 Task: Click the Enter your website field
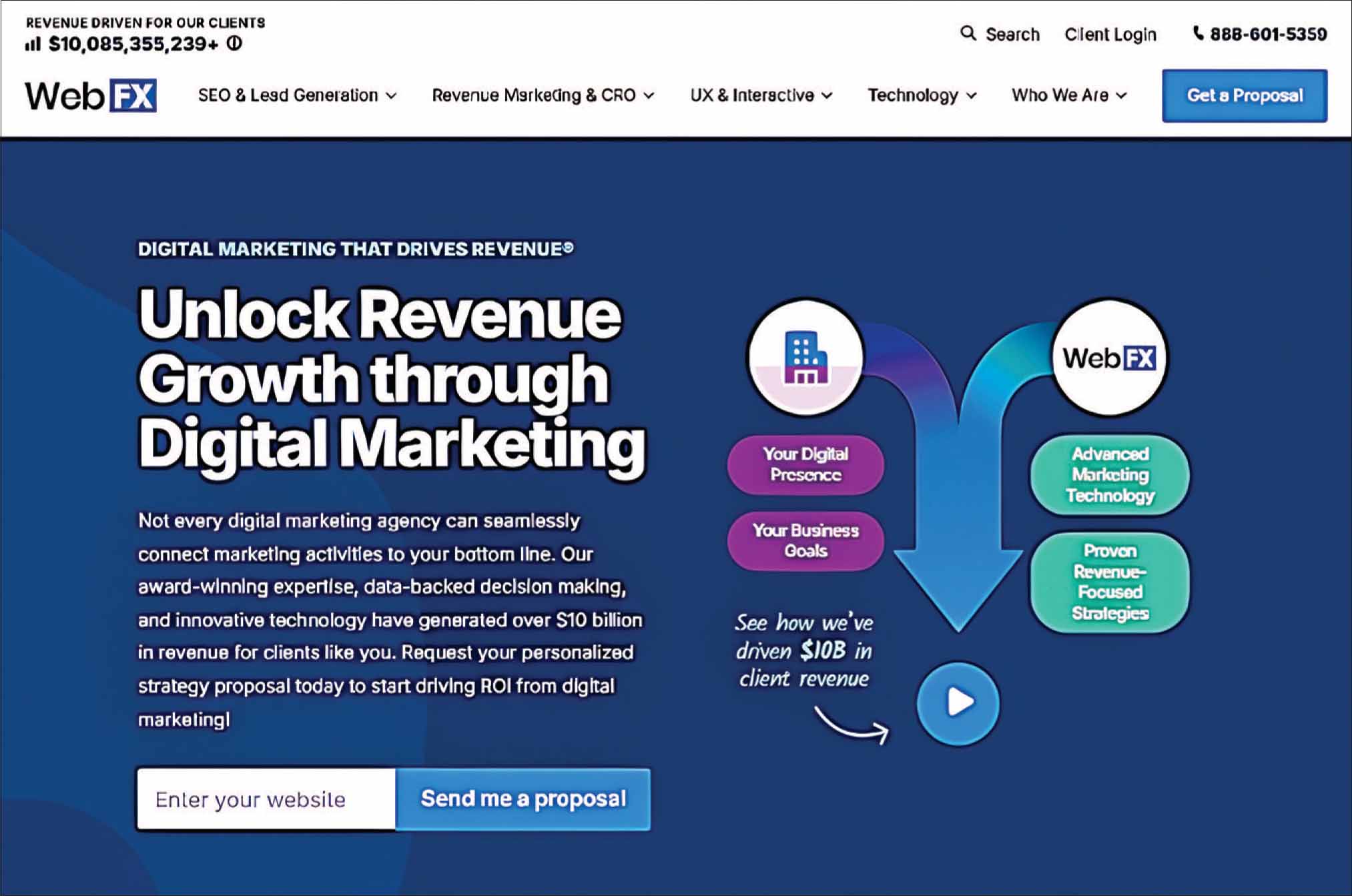(266, 799)
